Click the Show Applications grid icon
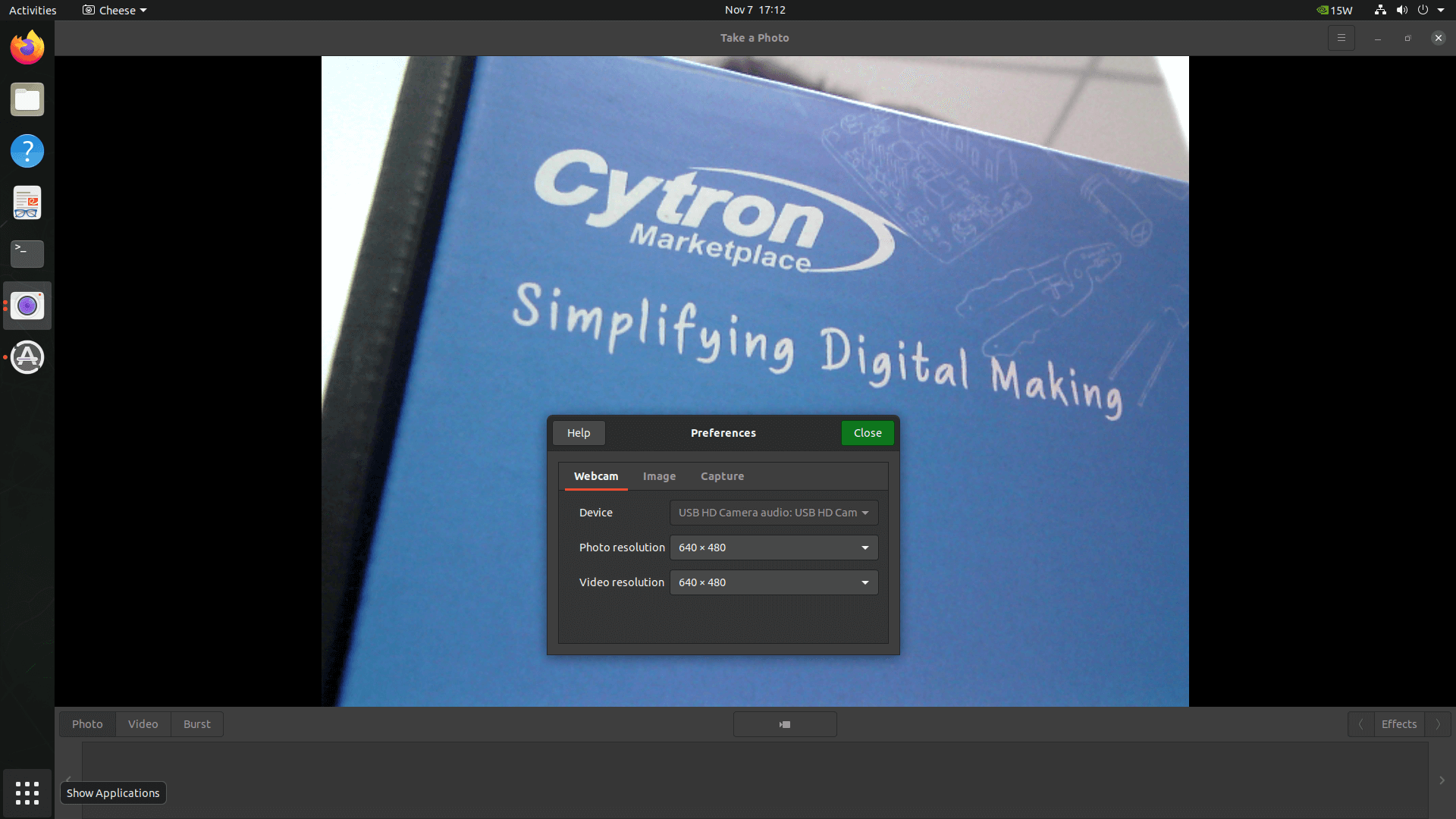 (x=27, y=792)
